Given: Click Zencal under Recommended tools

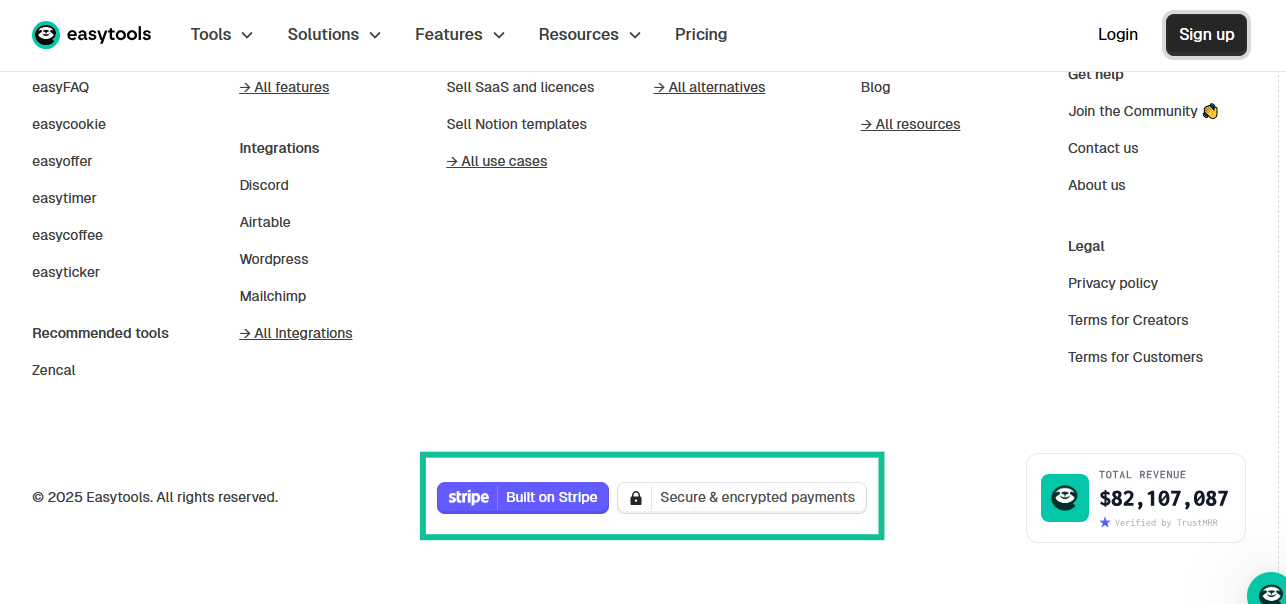Looking at the screenshot, I should point(53,370).
